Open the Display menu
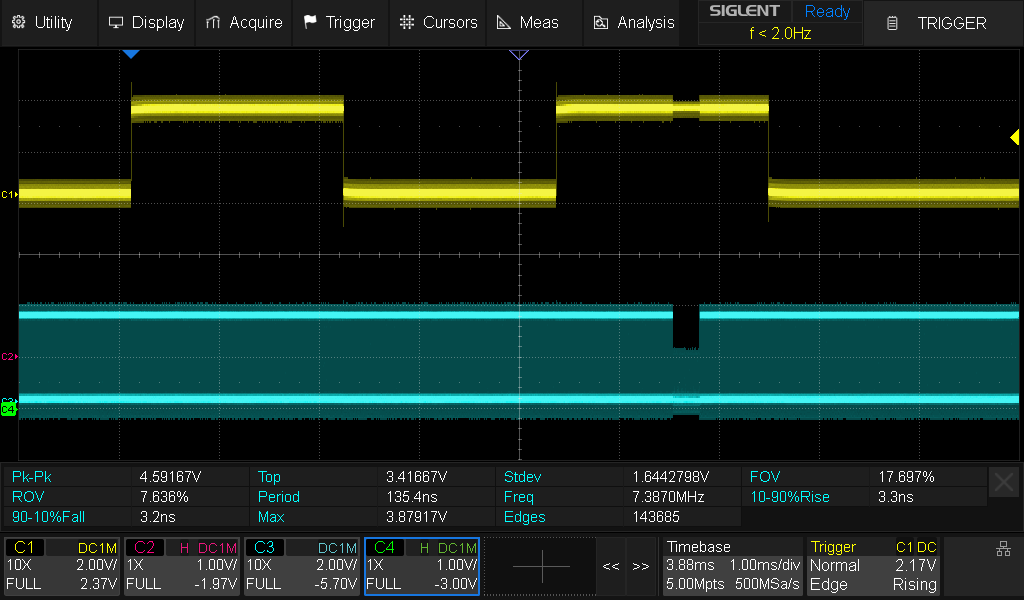The image size is (1024, 600). pos(146,22)
